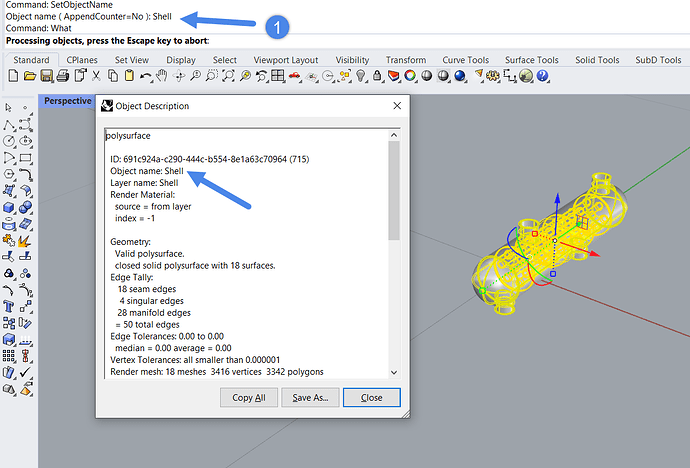Click Close in Object Description dialog
The height and width of the screenshot is (468, 690).
coord(371,397)
